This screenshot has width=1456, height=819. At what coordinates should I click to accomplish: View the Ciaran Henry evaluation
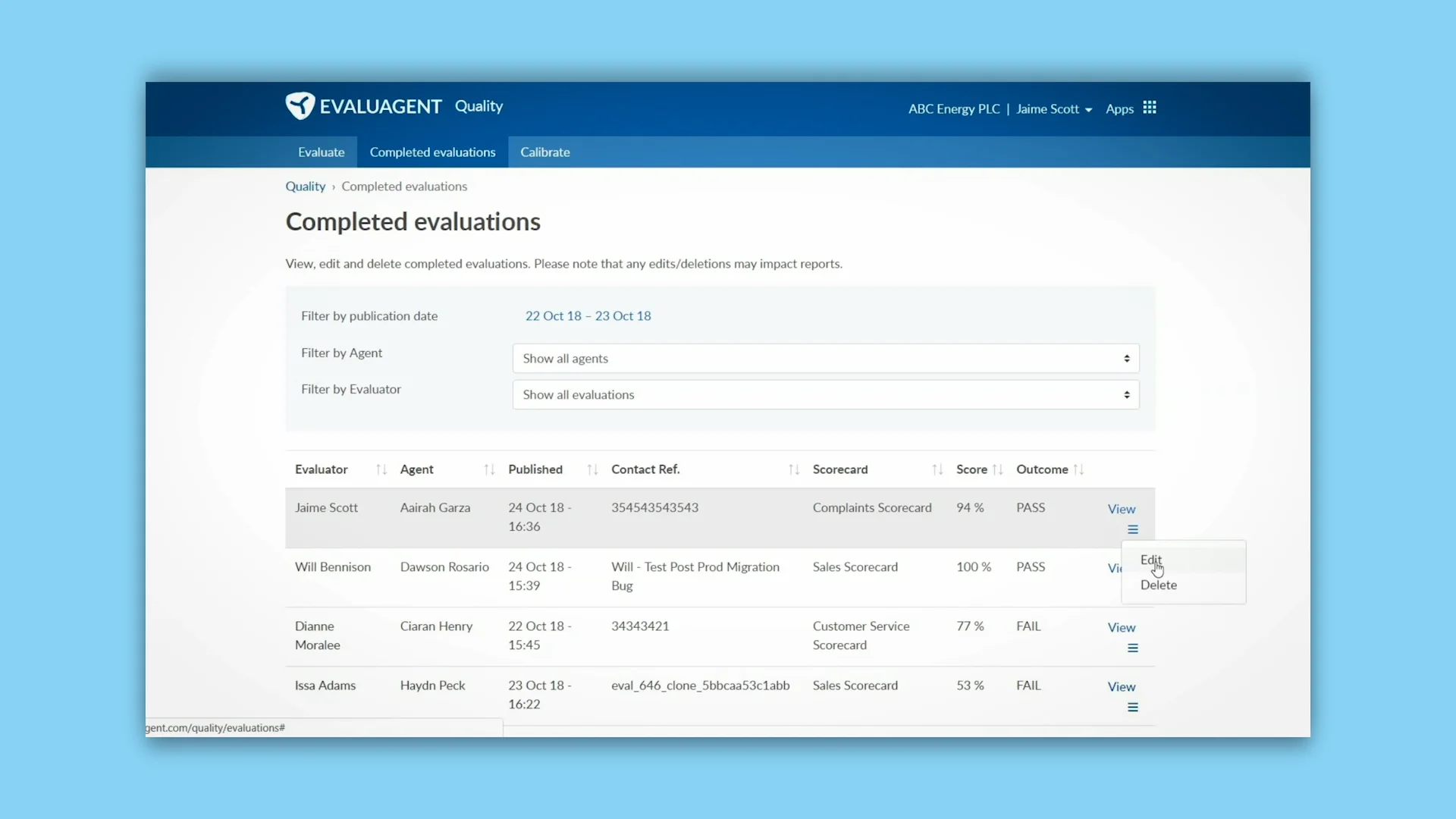pyautogui.click(x=1121, y=628)
